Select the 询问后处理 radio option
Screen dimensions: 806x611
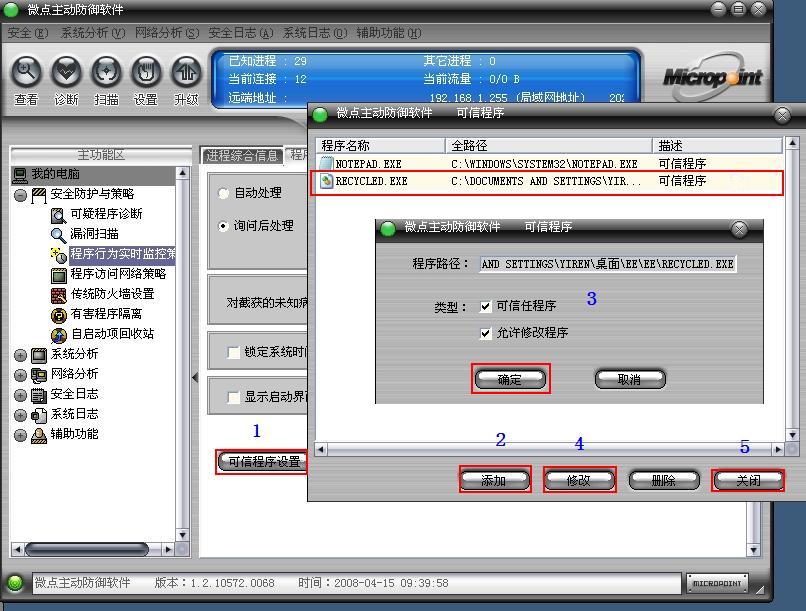[224, 226]
